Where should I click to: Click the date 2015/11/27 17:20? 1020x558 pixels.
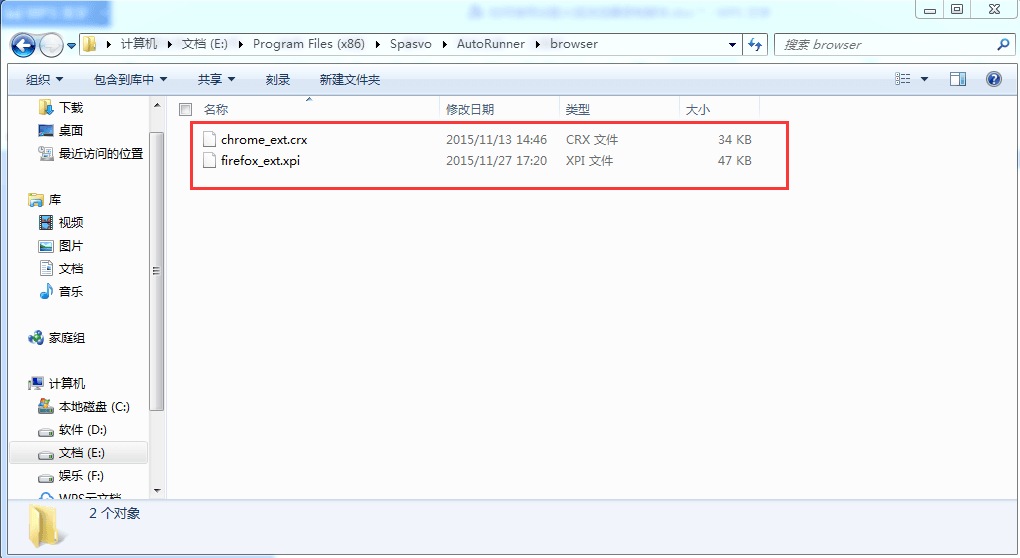click(496, 161)
